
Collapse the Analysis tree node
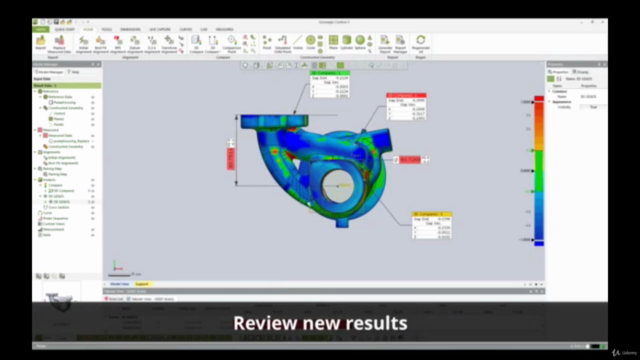[x=36, y=180]
